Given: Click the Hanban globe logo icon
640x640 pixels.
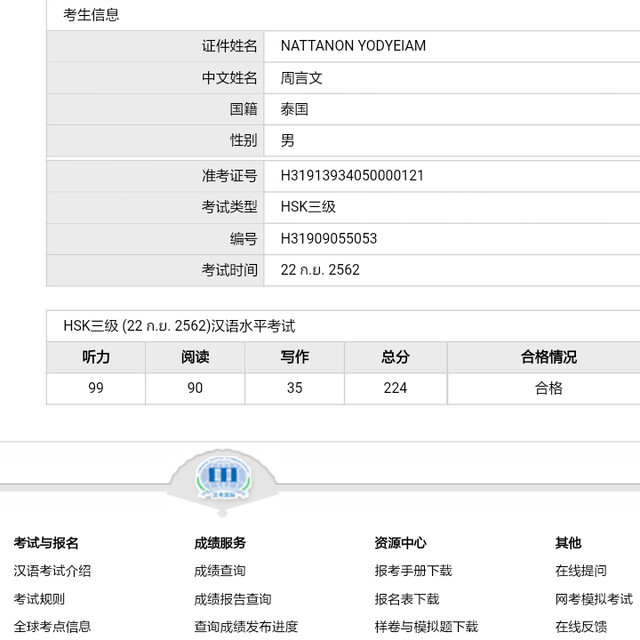Looking at the screenshot, I should pyautogui.click(x=223, y=477).
